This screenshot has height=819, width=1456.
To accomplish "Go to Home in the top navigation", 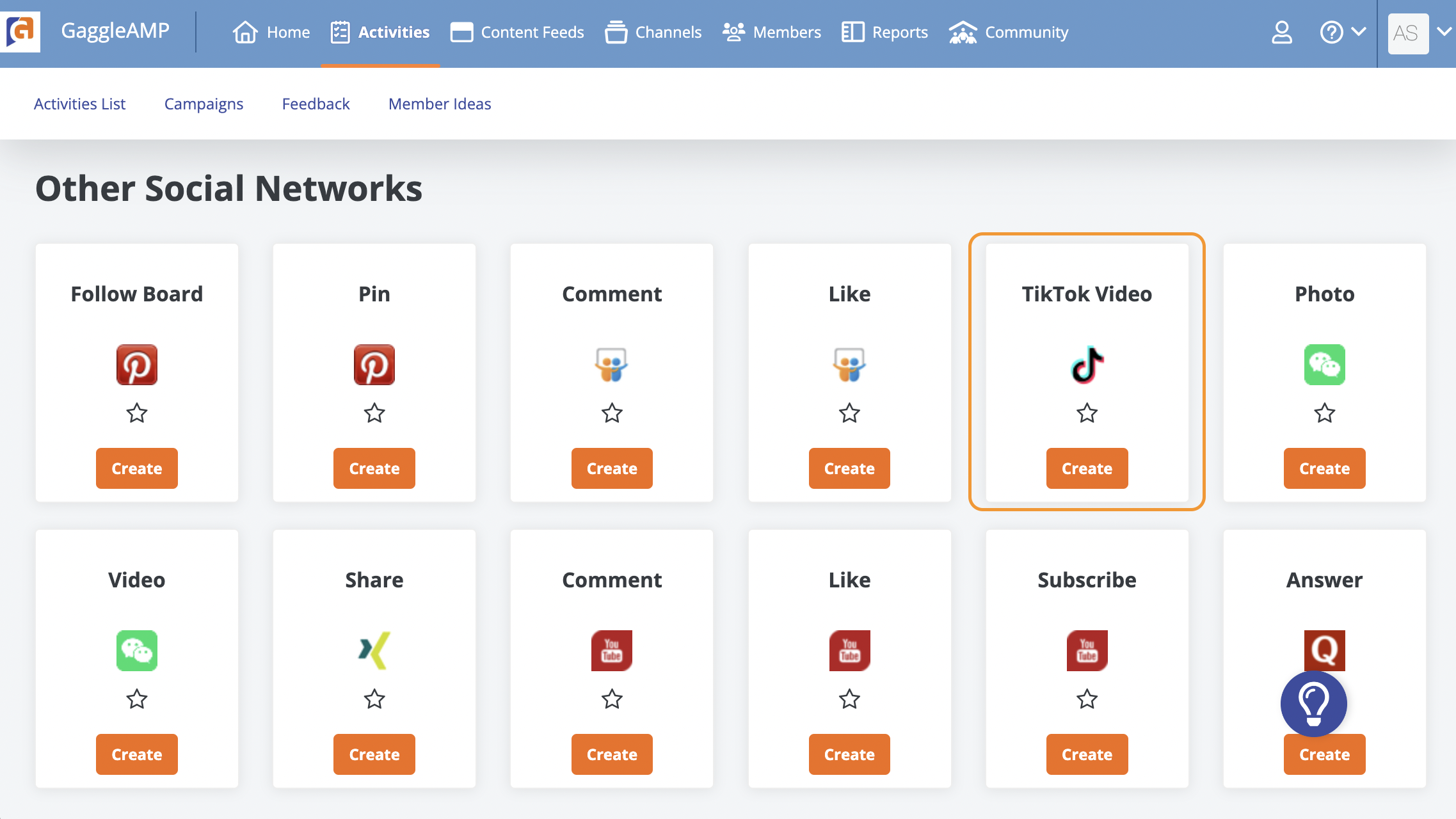I will pyautogui.click(x=271, y=32).
